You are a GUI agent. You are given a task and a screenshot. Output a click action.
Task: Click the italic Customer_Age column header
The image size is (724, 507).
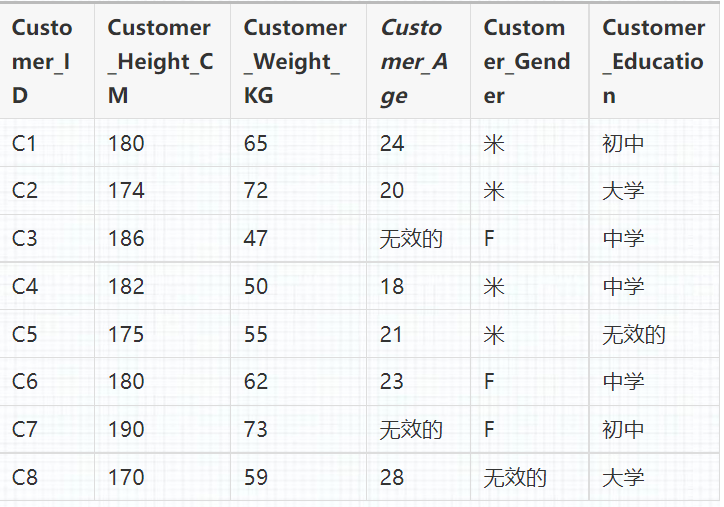coord(414,62)
